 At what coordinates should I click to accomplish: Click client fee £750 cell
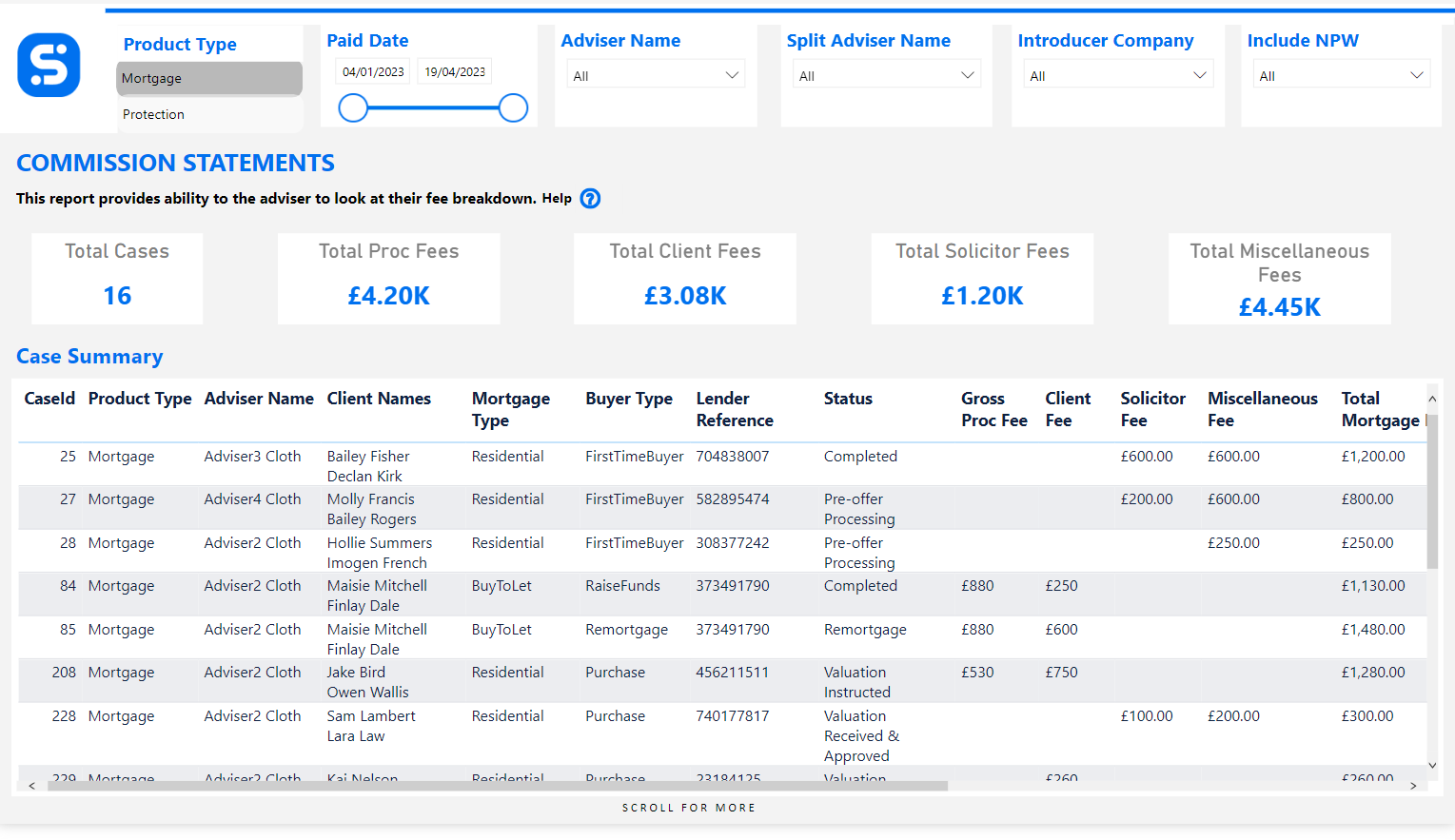[1061, 673]
